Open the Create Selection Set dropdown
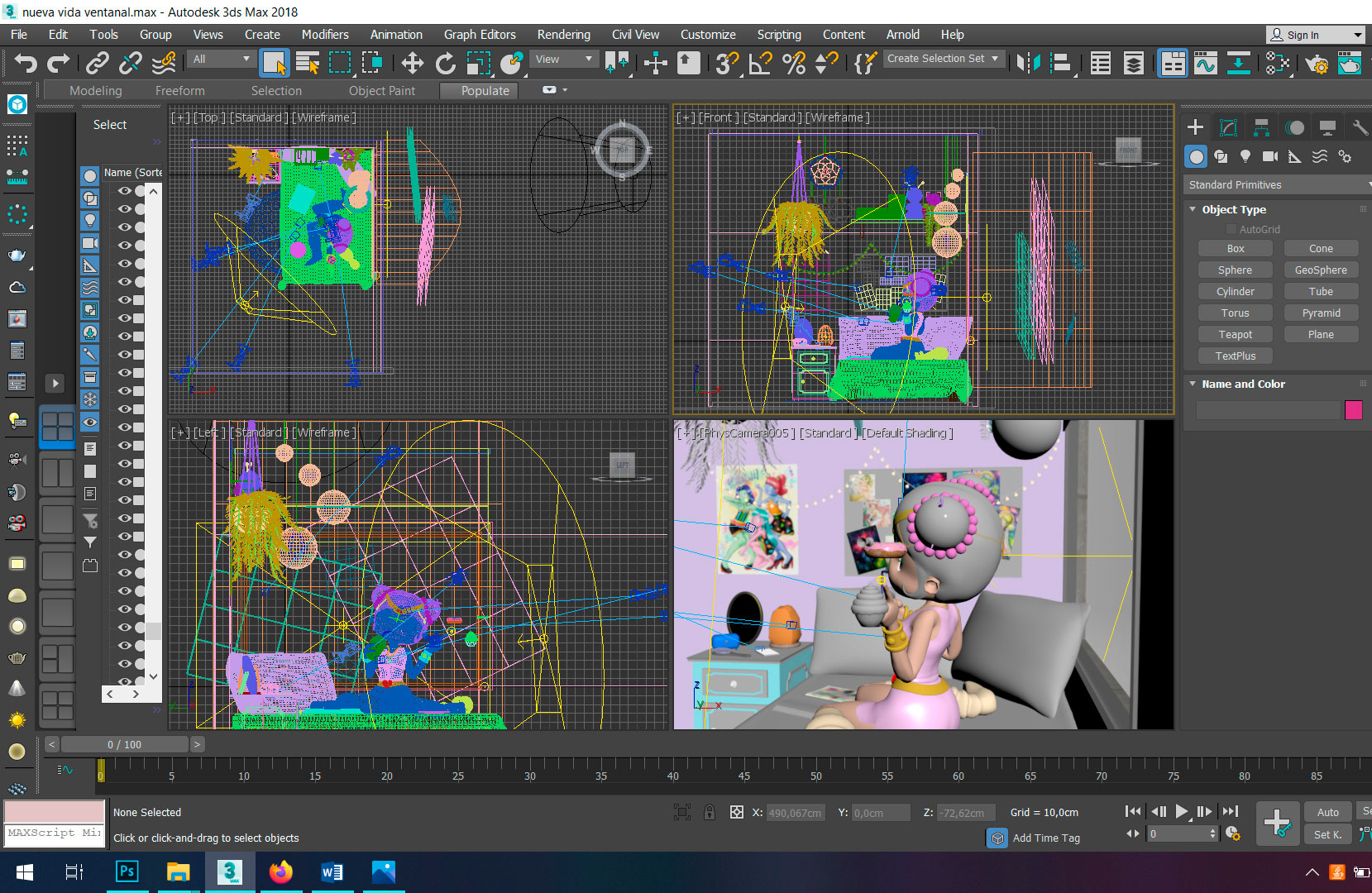1372x893 pixels. click(x=943, y=59)
